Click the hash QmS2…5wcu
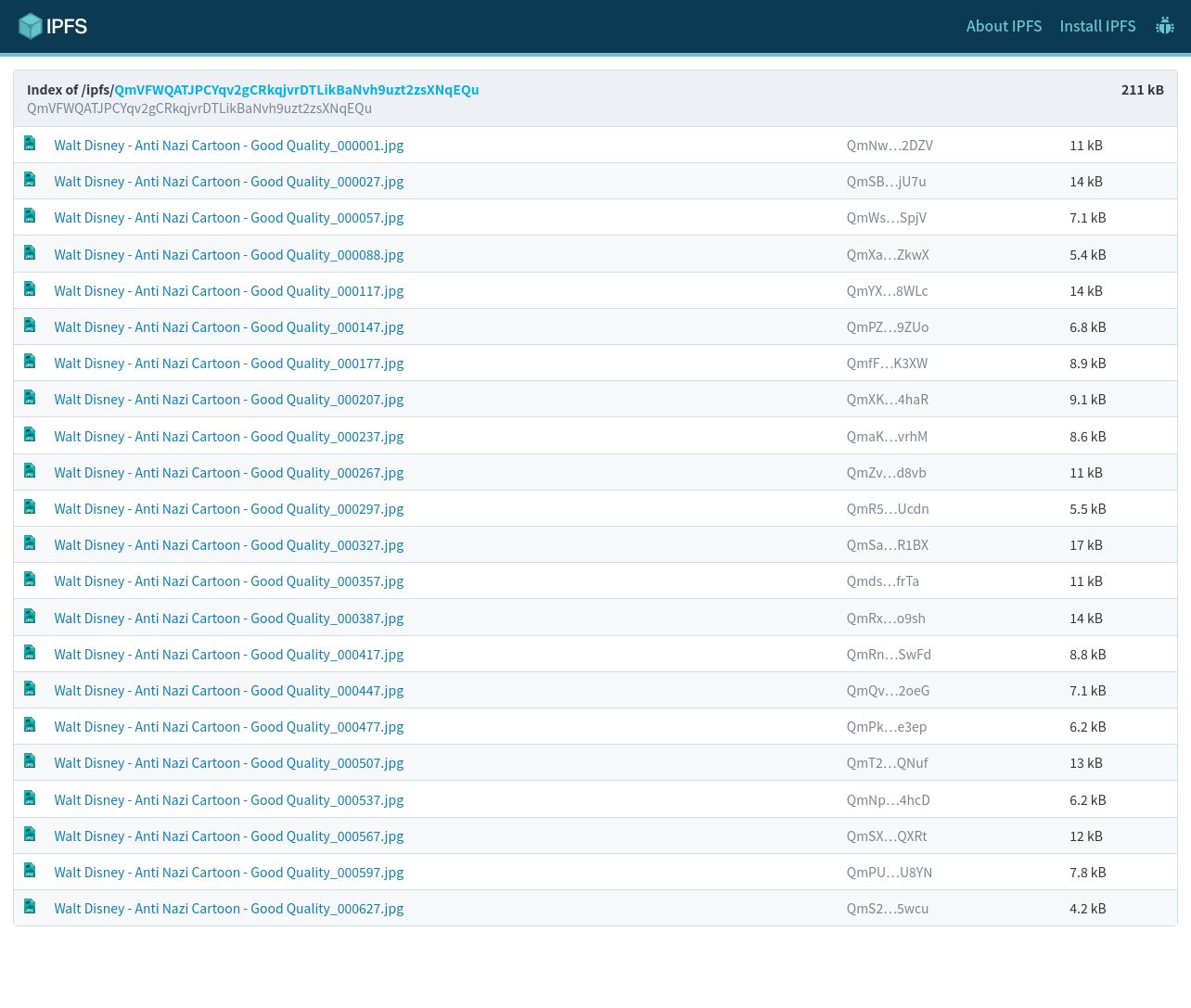1191x1008 pixels. (x=887, y=909)
